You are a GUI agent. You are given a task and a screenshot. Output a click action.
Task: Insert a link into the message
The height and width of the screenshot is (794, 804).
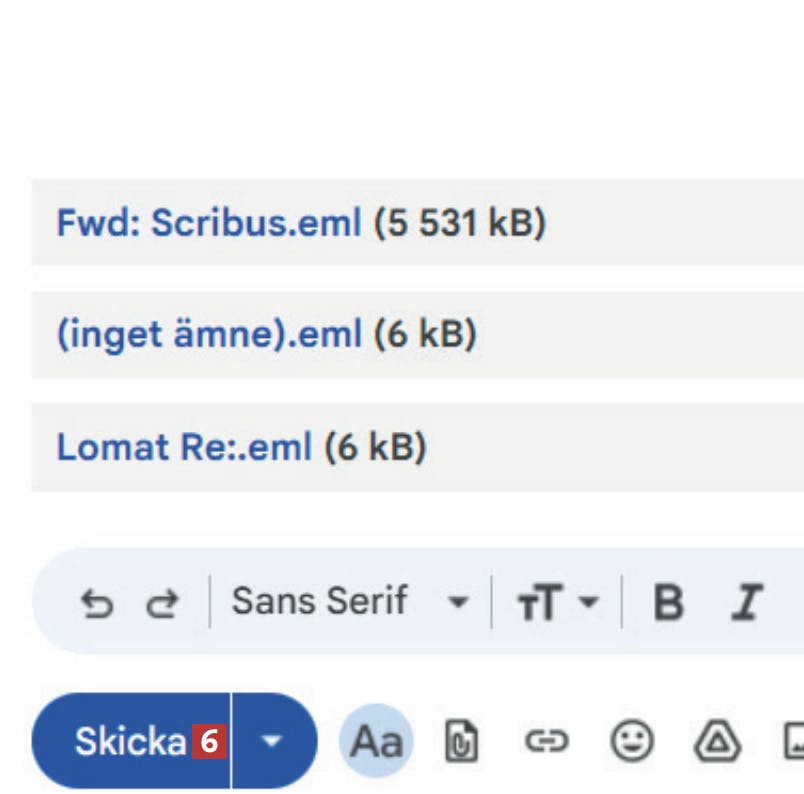546,742
